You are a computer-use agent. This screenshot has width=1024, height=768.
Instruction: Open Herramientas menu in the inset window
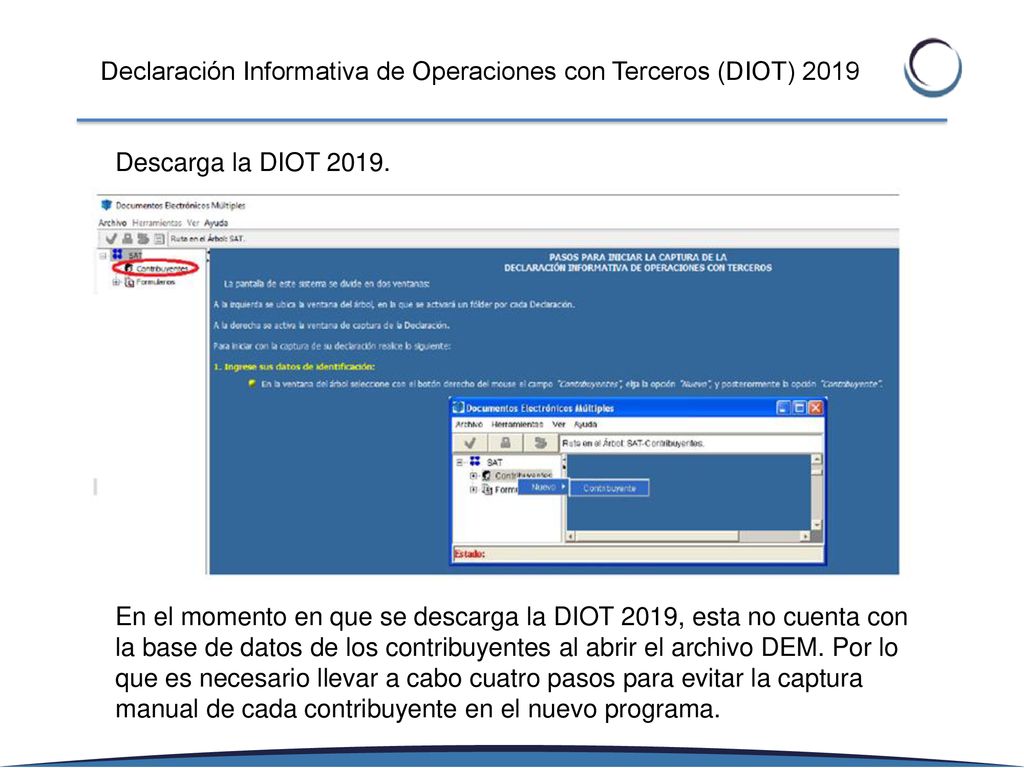[517, 424]
